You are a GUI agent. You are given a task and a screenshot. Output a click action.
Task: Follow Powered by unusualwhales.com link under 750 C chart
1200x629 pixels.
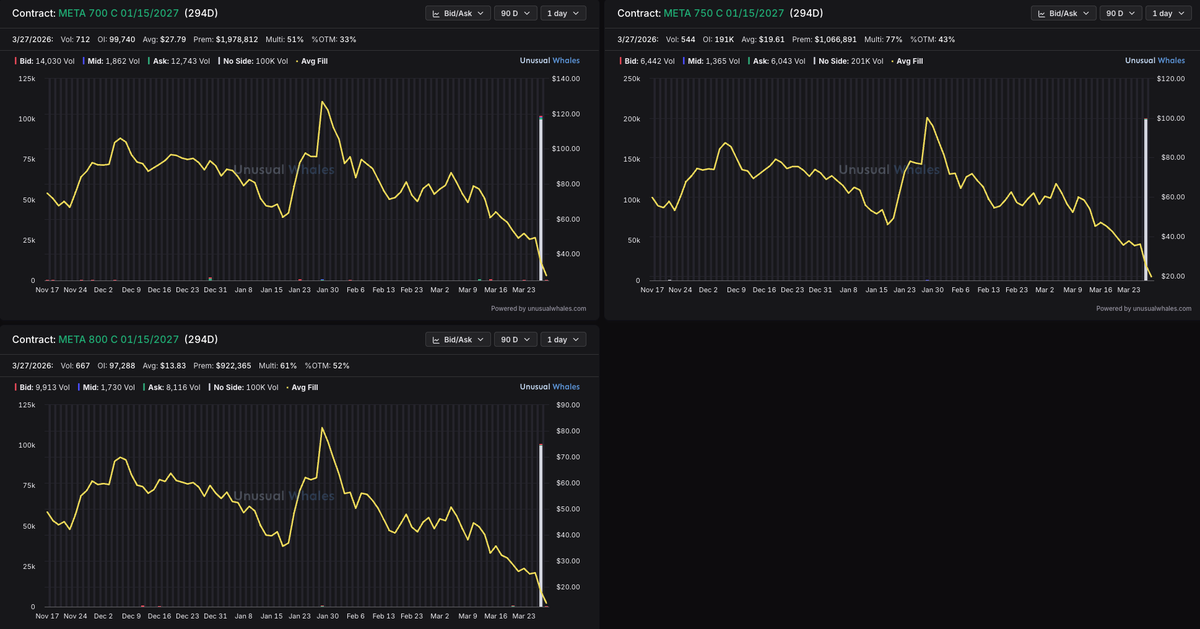(x=1144, y=308)
